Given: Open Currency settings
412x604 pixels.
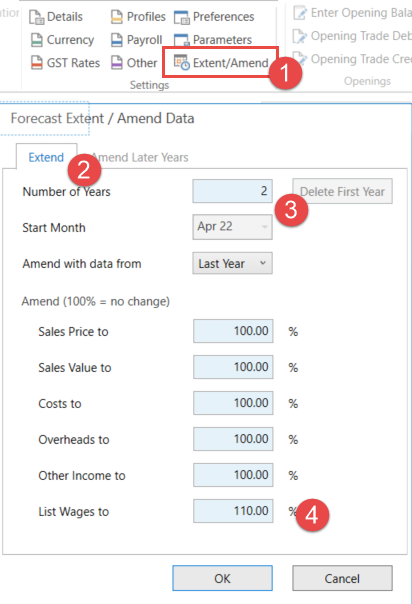Looking at the screenshot, I should 62,40.
